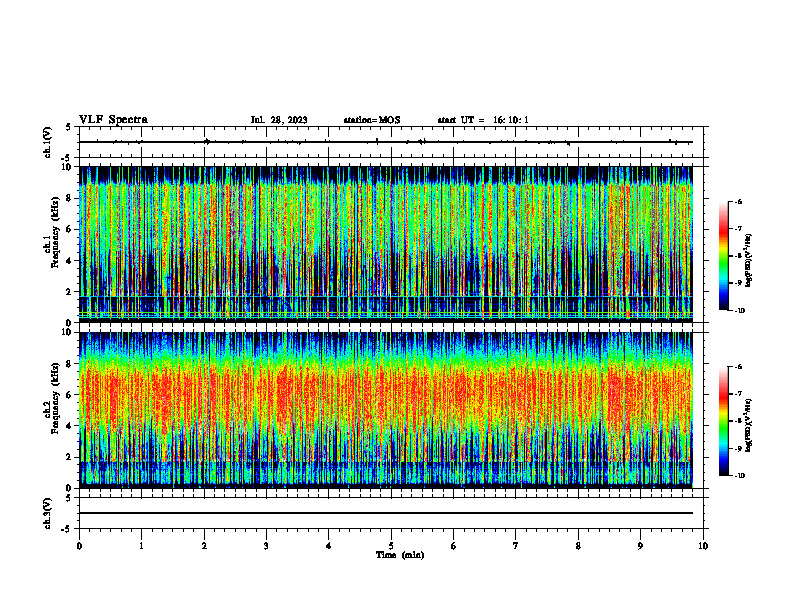Click time axis tick label "5"
The image size is (792, 612).
tap(391, 546)
